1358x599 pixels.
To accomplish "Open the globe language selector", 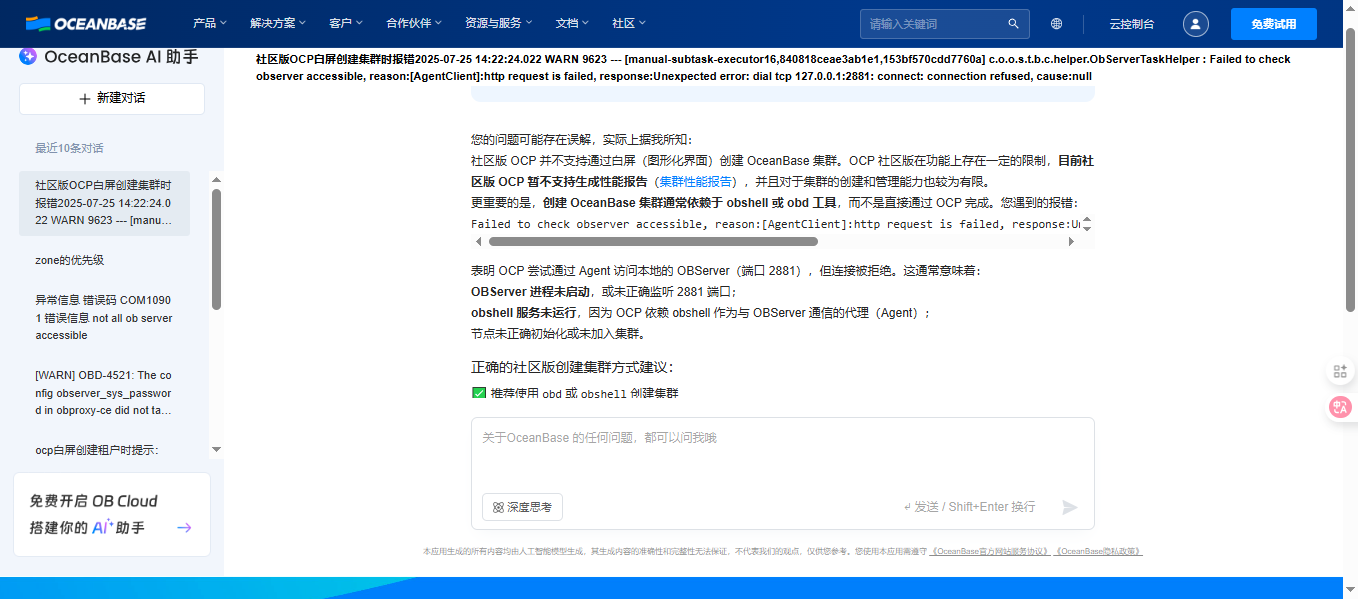I will 1057,23.
